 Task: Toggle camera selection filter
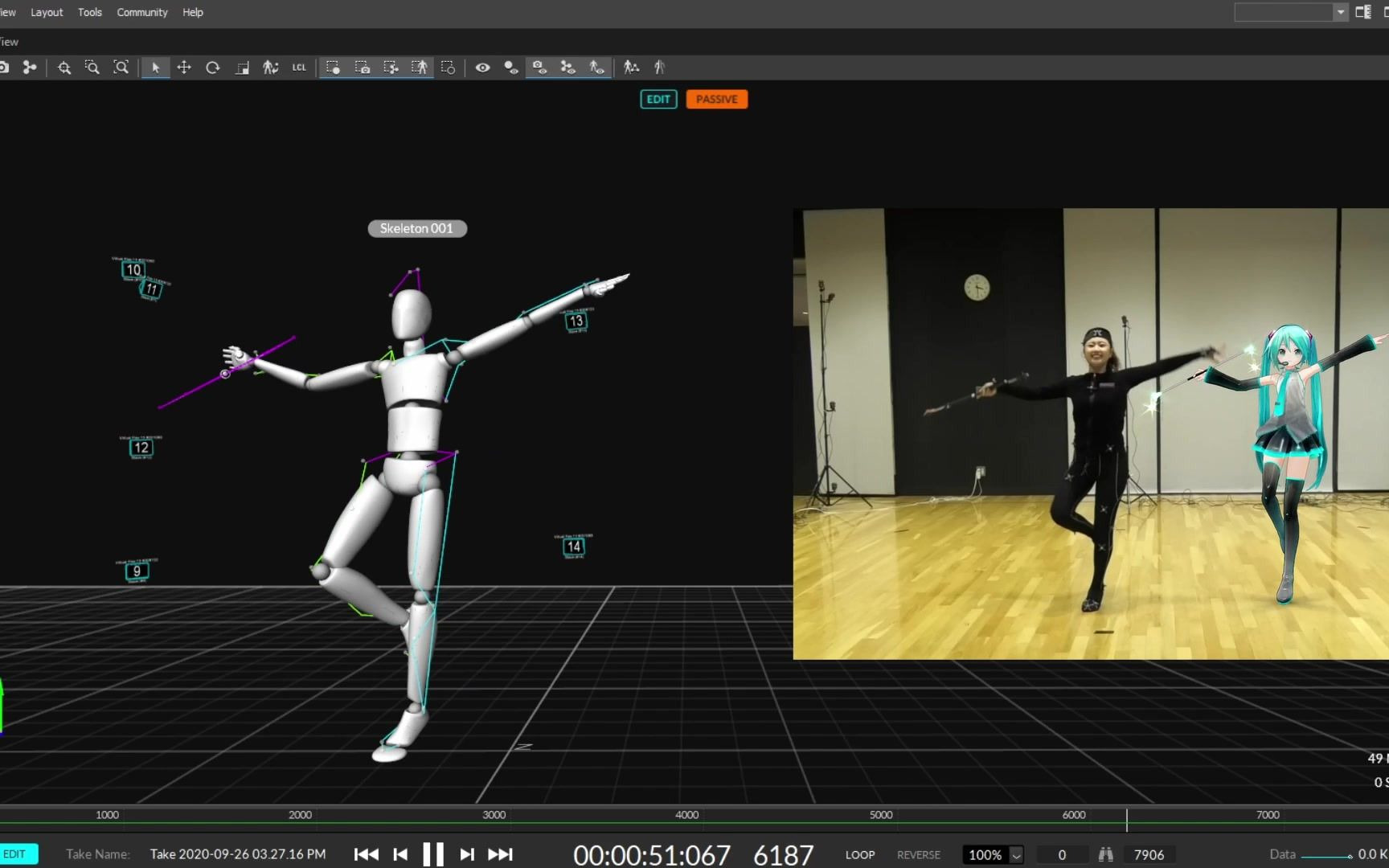[x=363, y=68]
